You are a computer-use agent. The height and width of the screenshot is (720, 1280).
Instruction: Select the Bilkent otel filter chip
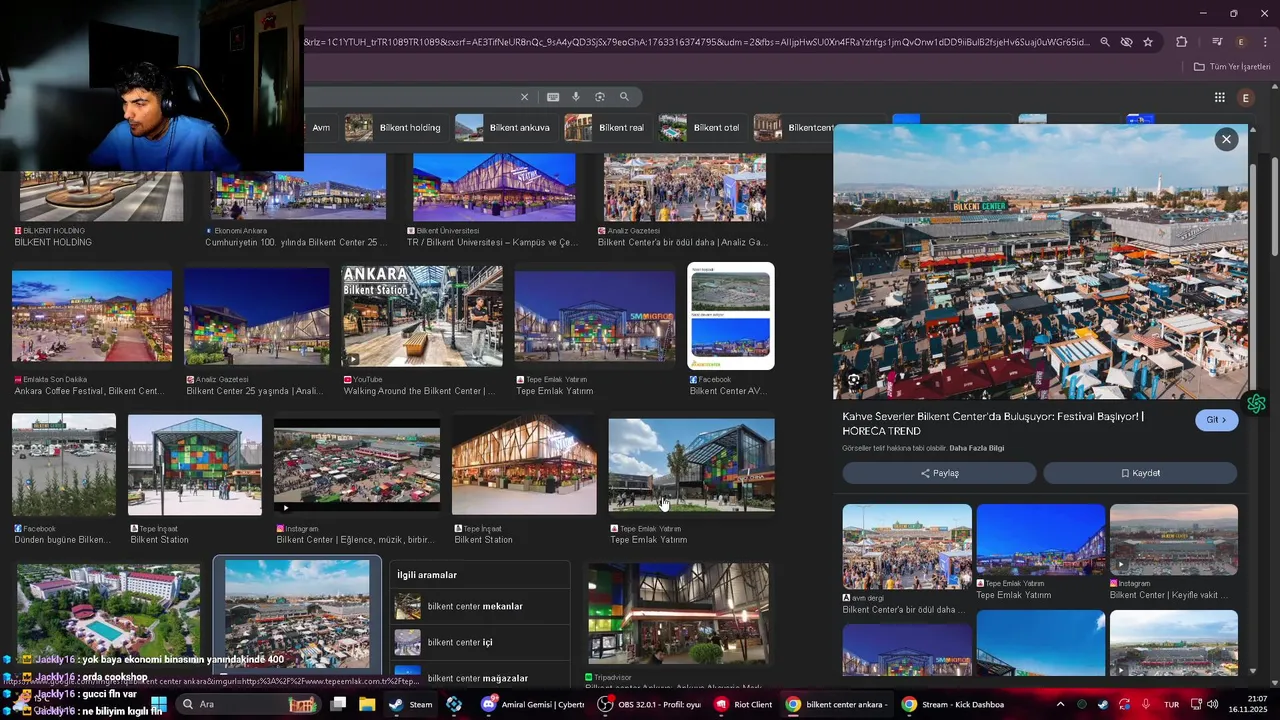(700, 128)
